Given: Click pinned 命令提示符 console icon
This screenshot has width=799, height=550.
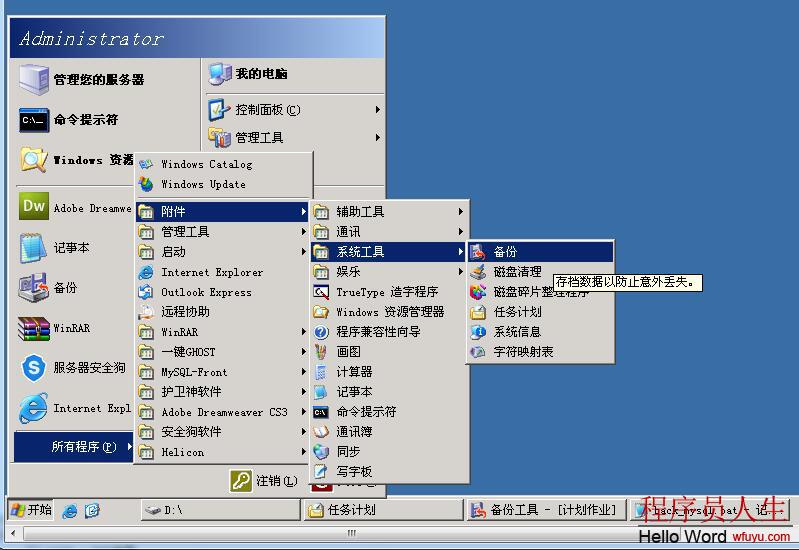Looking at the screenshot, I should coord(34,120).
